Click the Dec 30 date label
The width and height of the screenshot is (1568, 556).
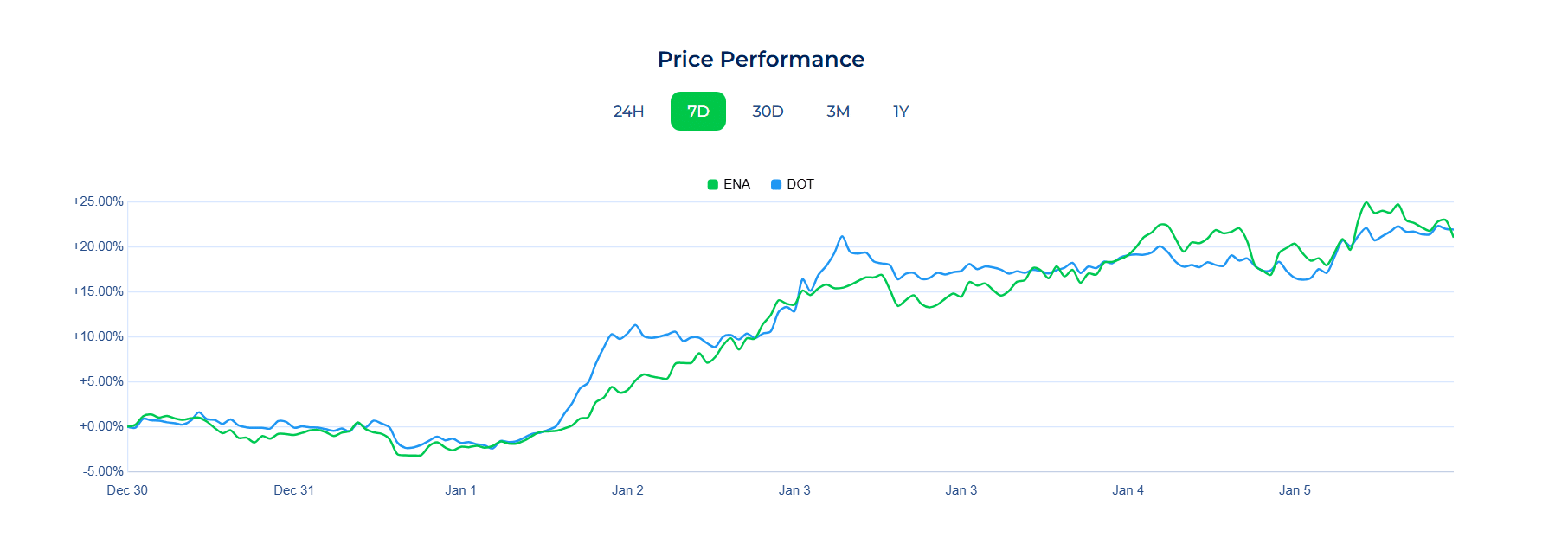[x=126, y=490]
